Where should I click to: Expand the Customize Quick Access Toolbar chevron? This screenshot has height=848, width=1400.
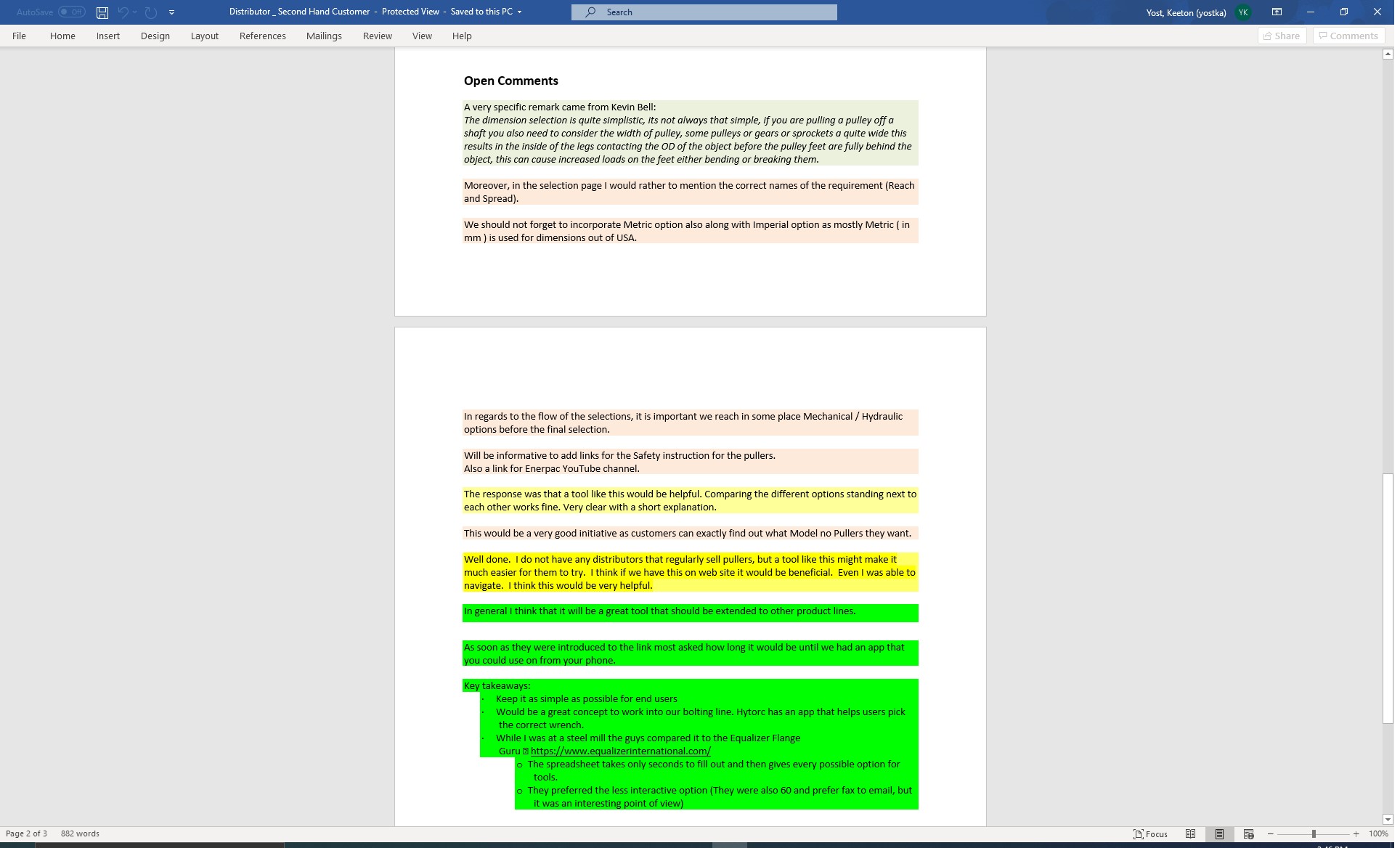(172, 12)
